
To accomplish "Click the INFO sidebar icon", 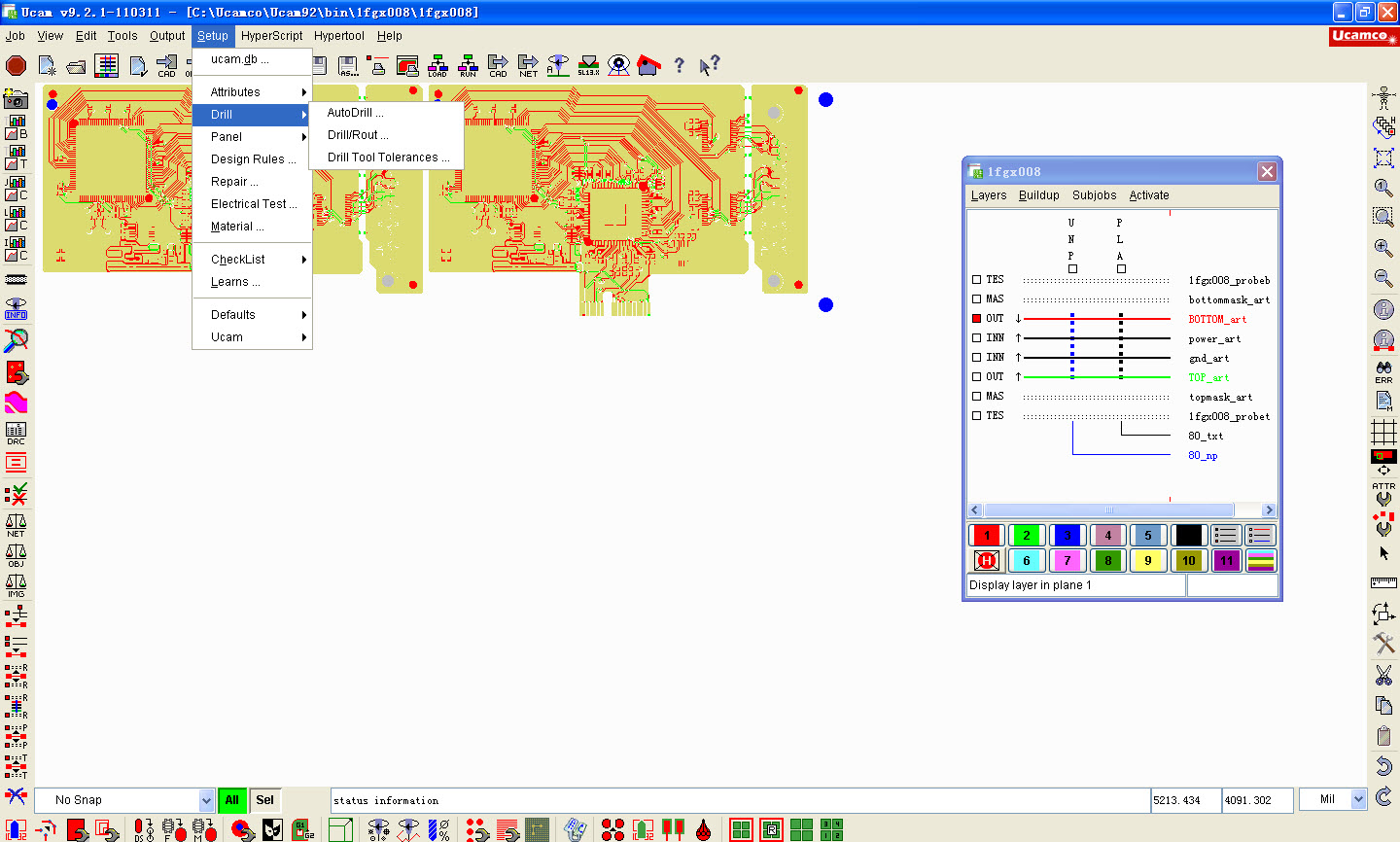I will tap(16, 308).
